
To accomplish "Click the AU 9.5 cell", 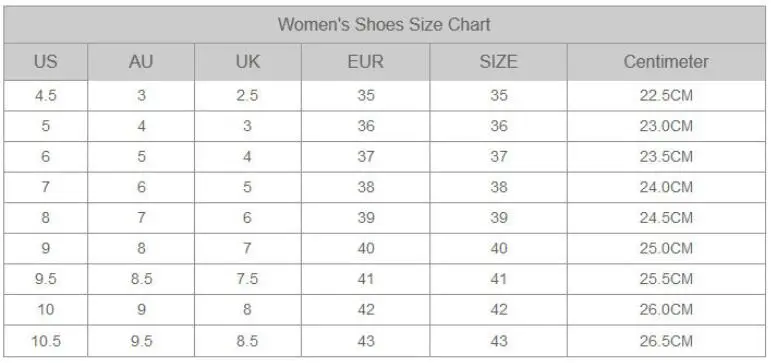I will click(x=141, y=341).
